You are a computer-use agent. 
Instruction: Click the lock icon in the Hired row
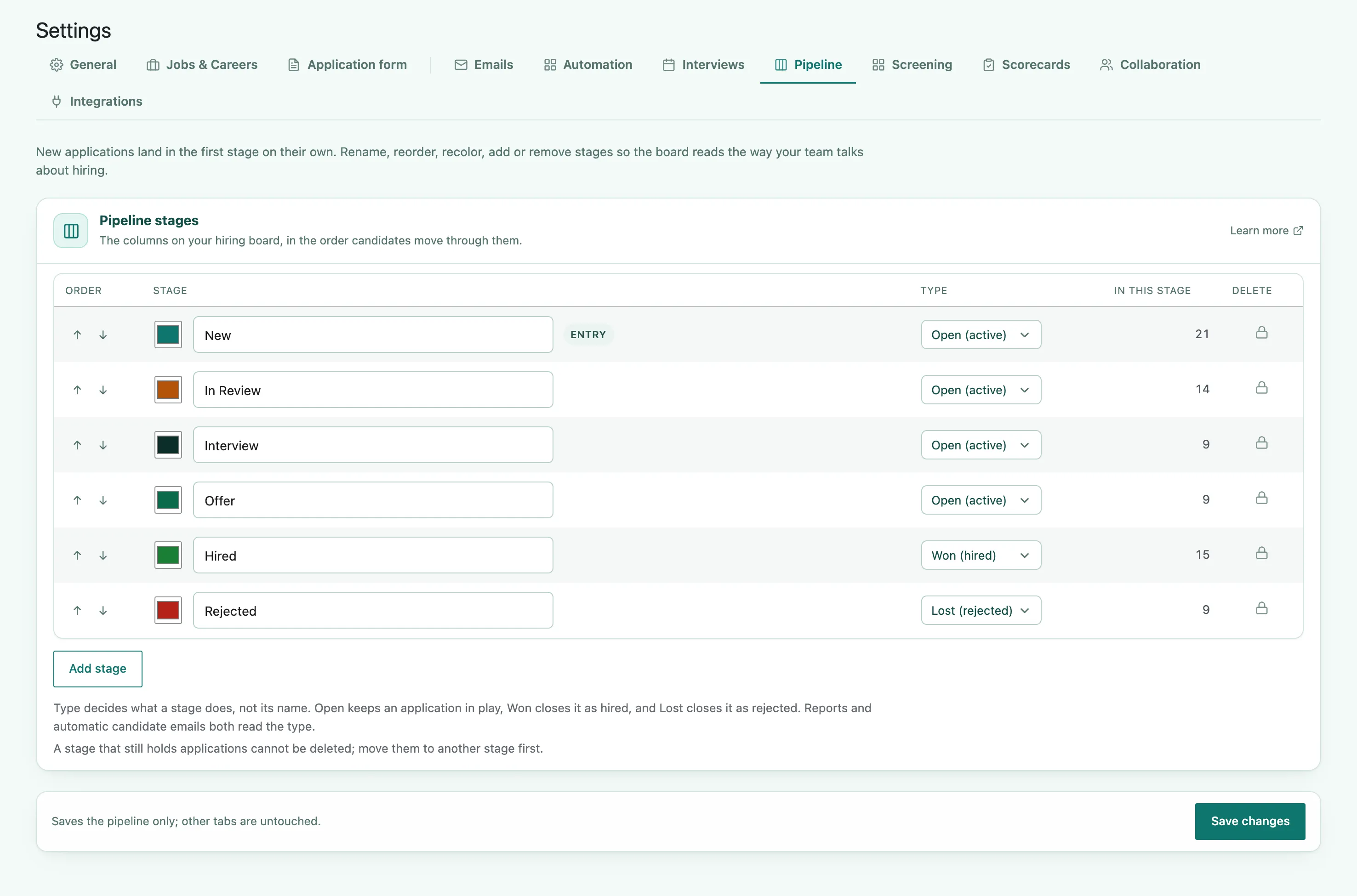(1261, 553)
